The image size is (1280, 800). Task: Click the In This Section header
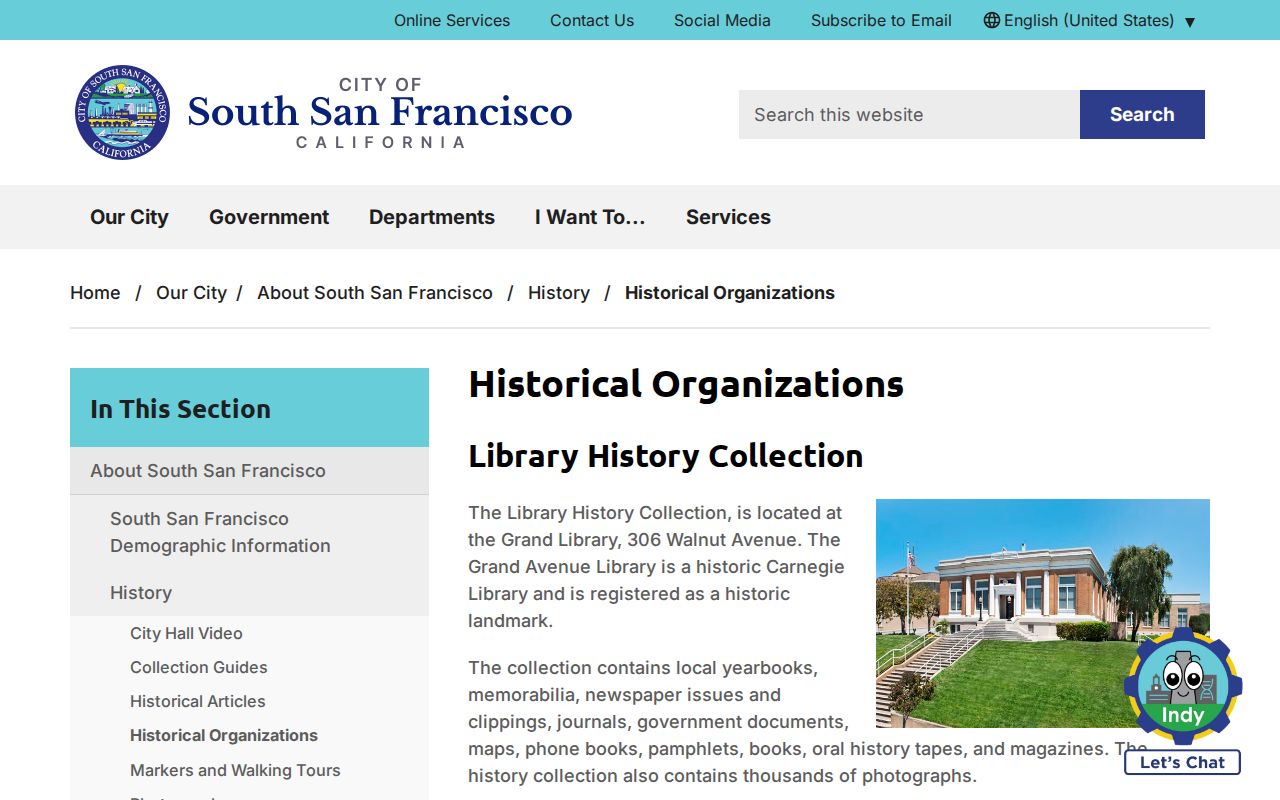click(249, 408)
